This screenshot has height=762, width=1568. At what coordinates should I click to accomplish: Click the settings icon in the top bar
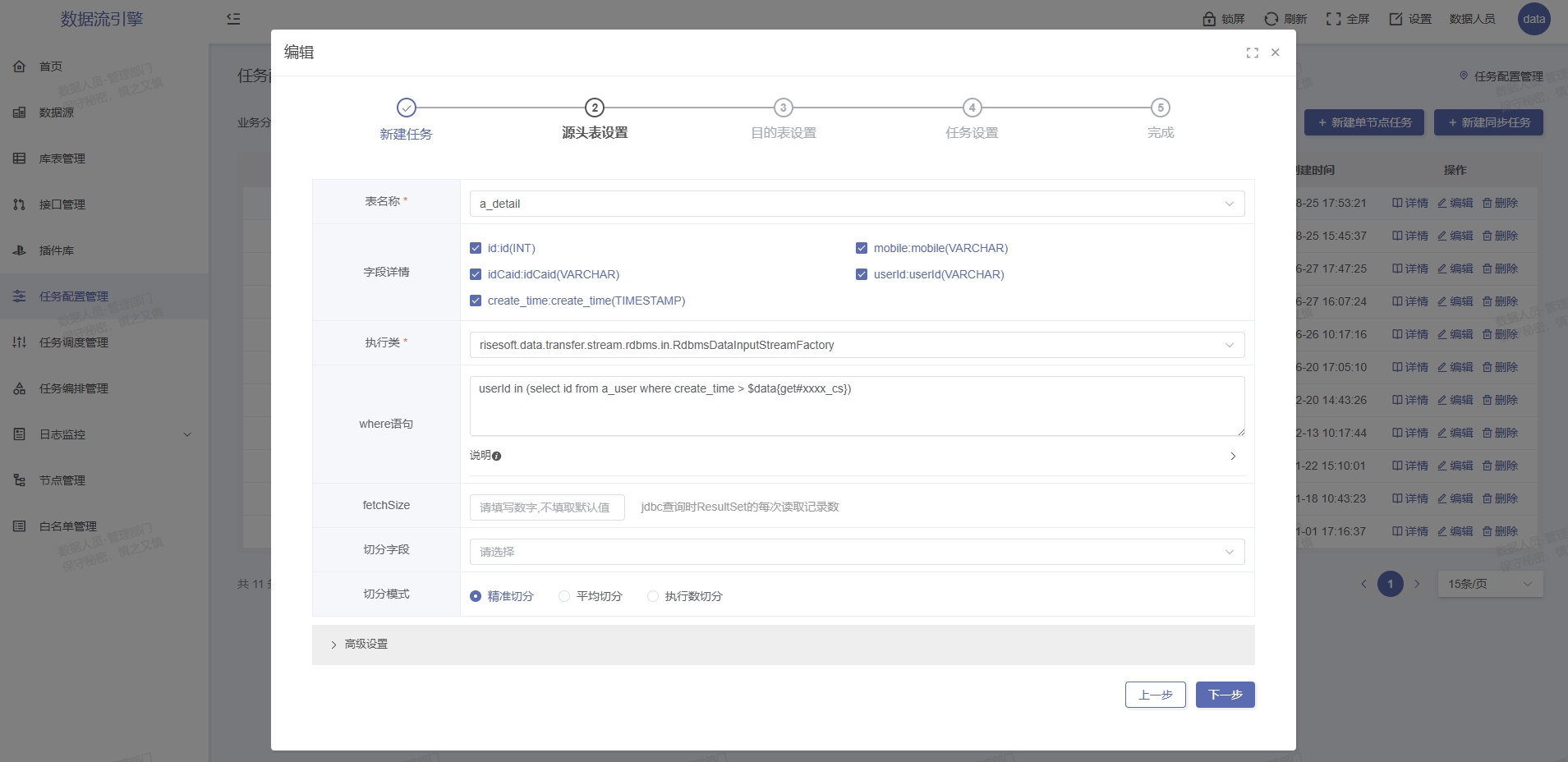click(x=1396, y=19)
